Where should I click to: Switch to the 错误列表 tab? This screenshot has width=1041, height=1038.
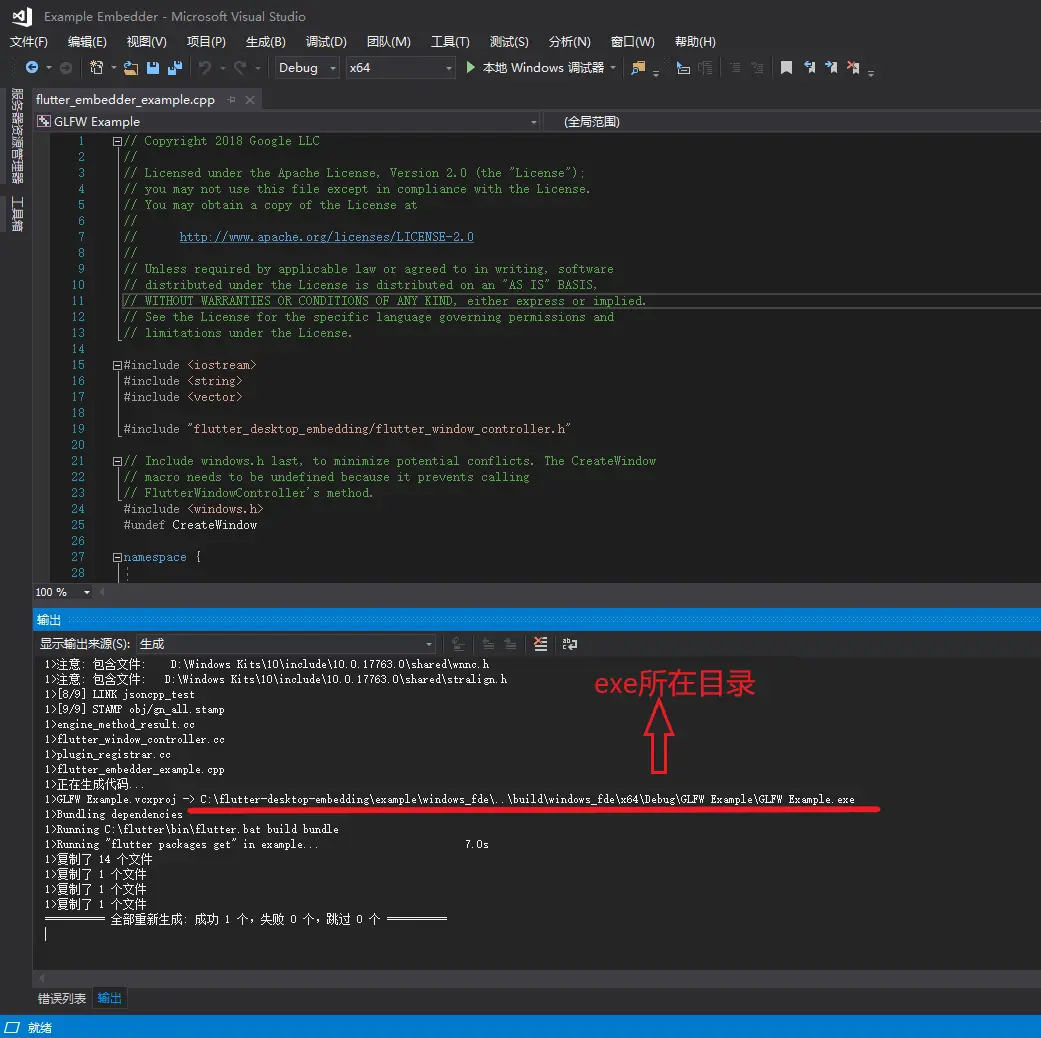pos(62,998)
